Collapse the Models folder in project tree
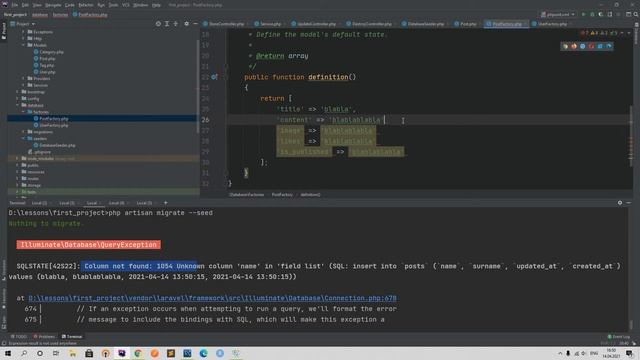 tap(23, 45)
